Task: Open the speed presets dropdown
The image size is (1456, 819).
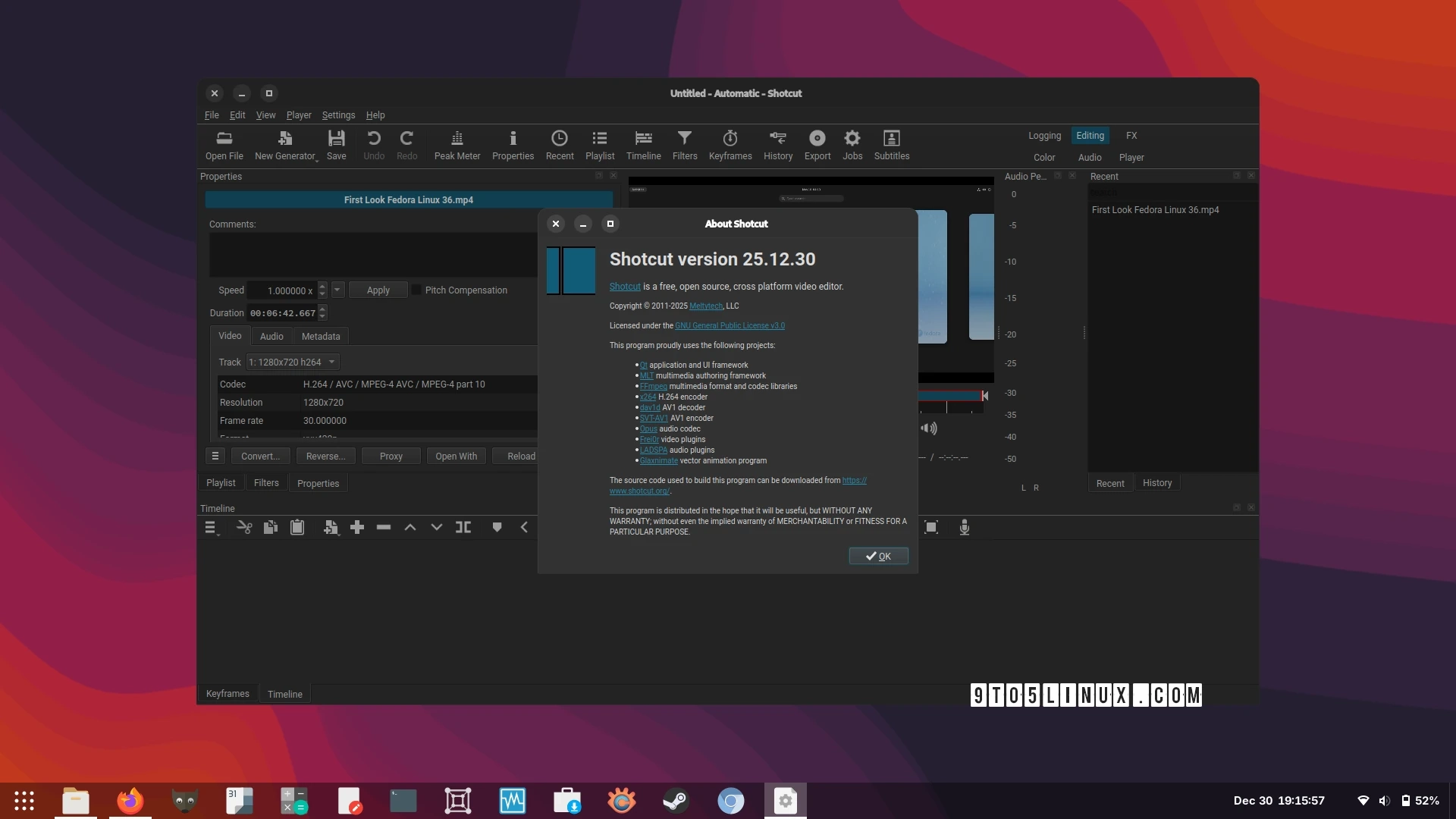Action: coord(337,290)
